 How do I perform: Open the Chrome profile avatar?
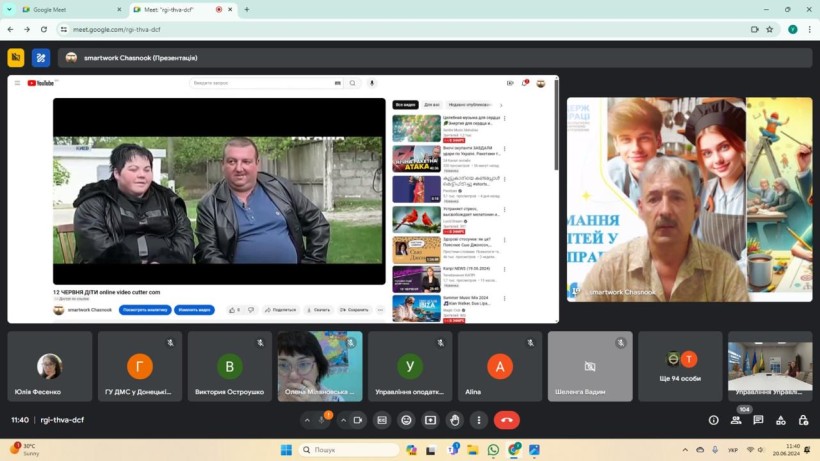793,29
